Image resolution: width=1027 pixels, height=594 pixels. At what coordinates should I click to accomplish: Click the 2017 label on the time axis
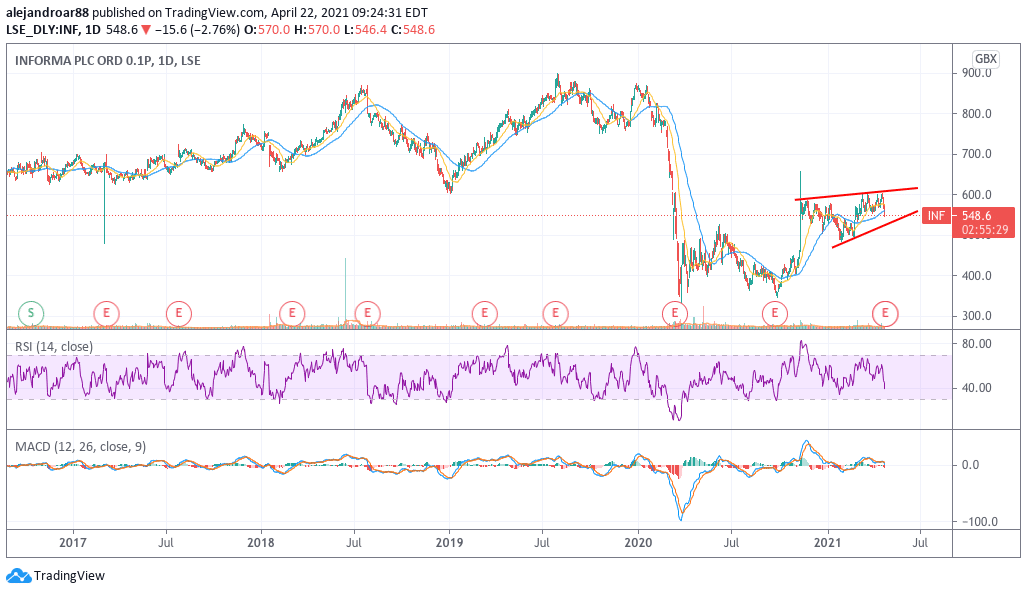pyautogui.click(x=73, y=543)
